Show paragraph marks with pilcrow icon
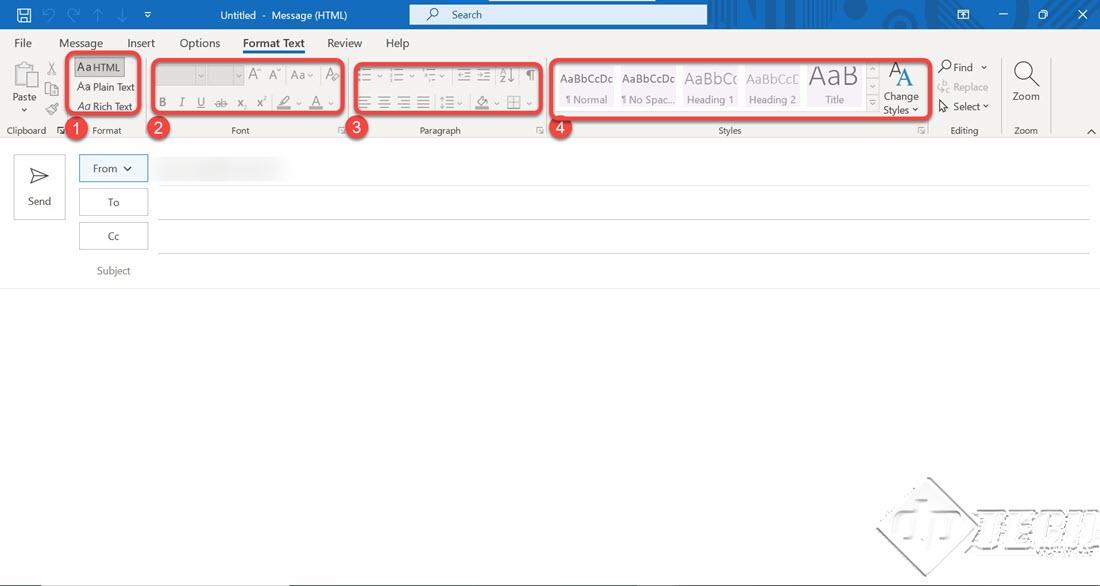 click(x=530, y=75)
